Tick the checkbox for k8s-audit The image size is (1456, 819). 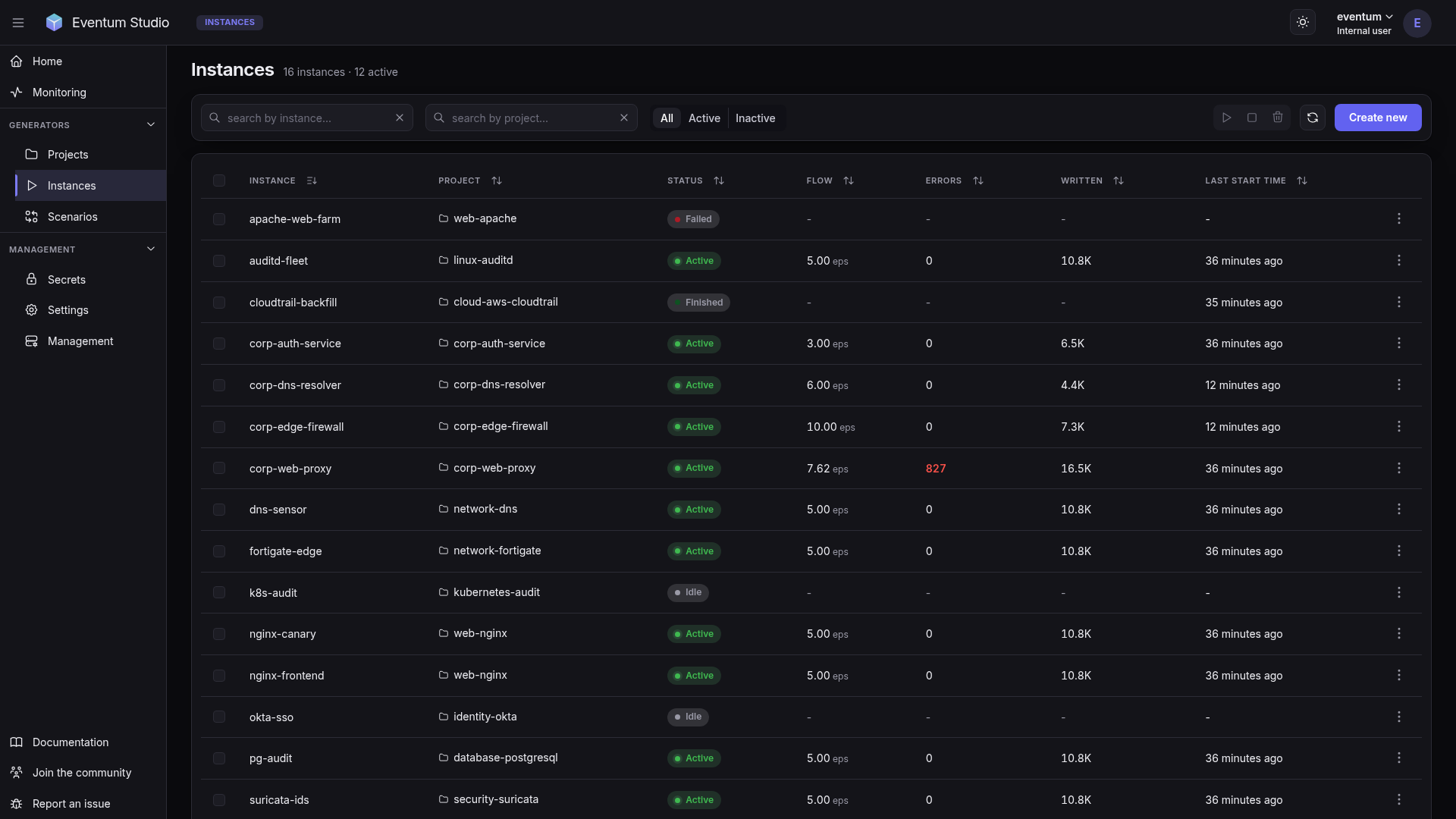tap(219, 592)
